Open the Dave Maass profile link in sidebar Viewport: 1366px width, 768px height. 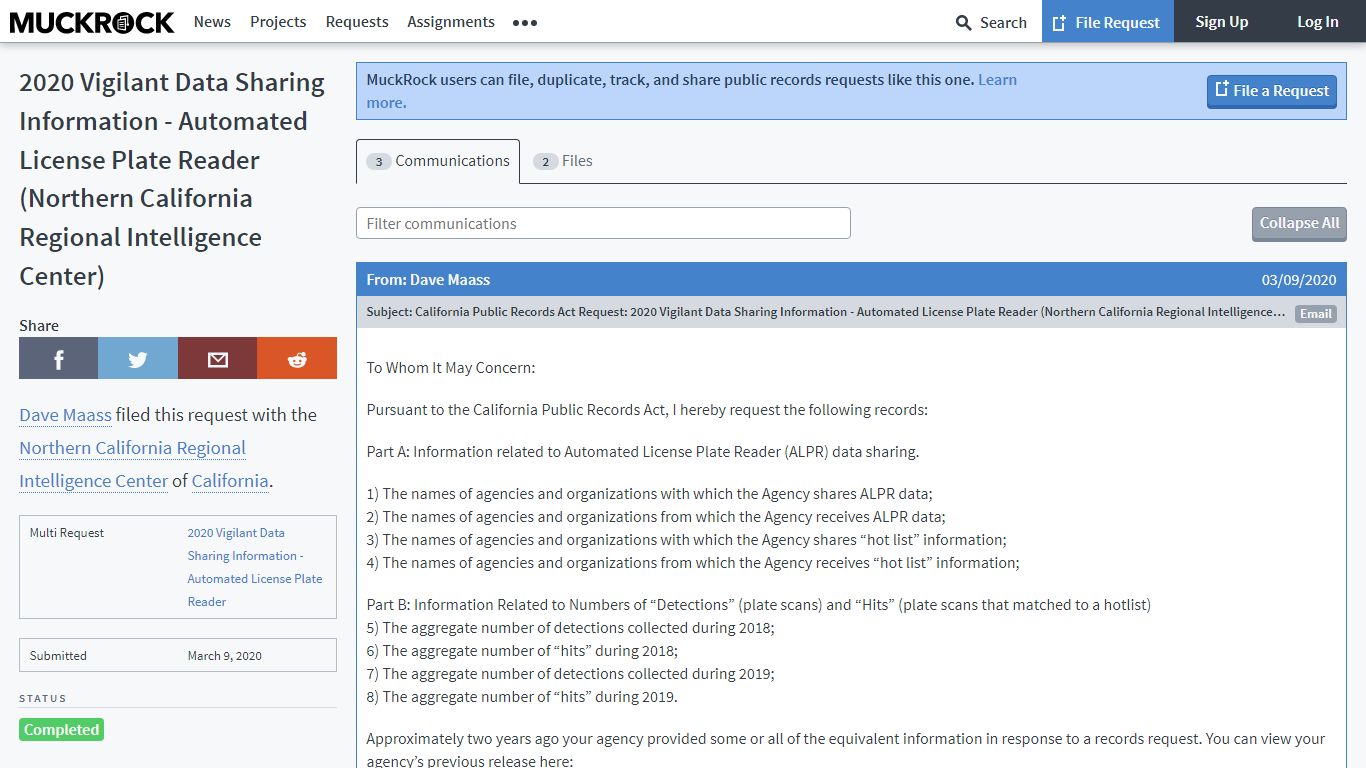[x=65, y=415]
